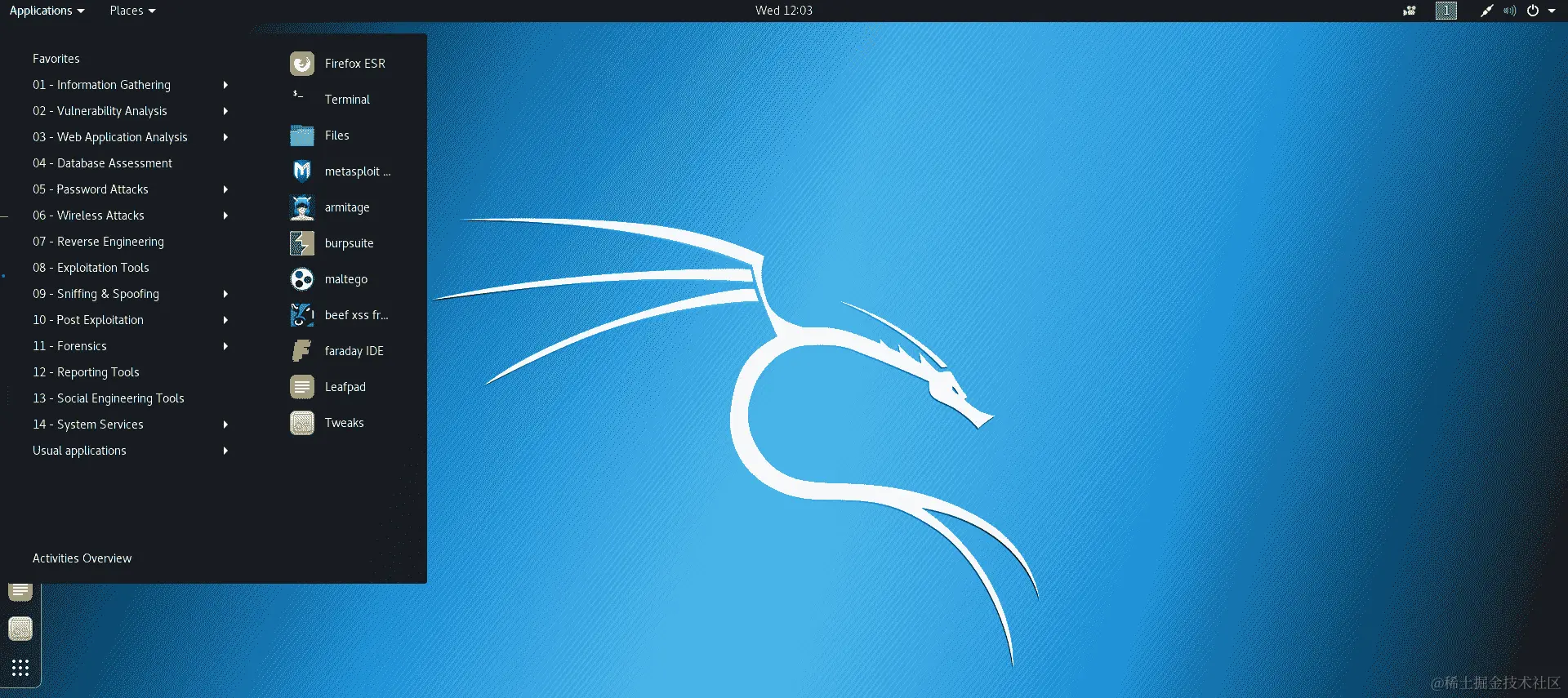Screen dimensions: 1568x698
Task: Launch maltego from its circular icon
Action: [x=302, y=279]
